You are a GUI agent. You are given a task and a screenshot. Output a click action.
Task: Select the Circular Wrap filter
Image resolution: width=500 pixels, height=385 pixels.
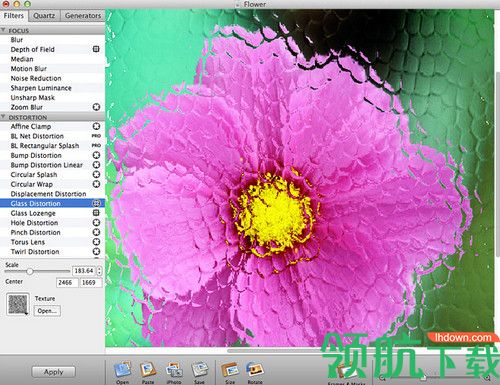coord(52,184)
